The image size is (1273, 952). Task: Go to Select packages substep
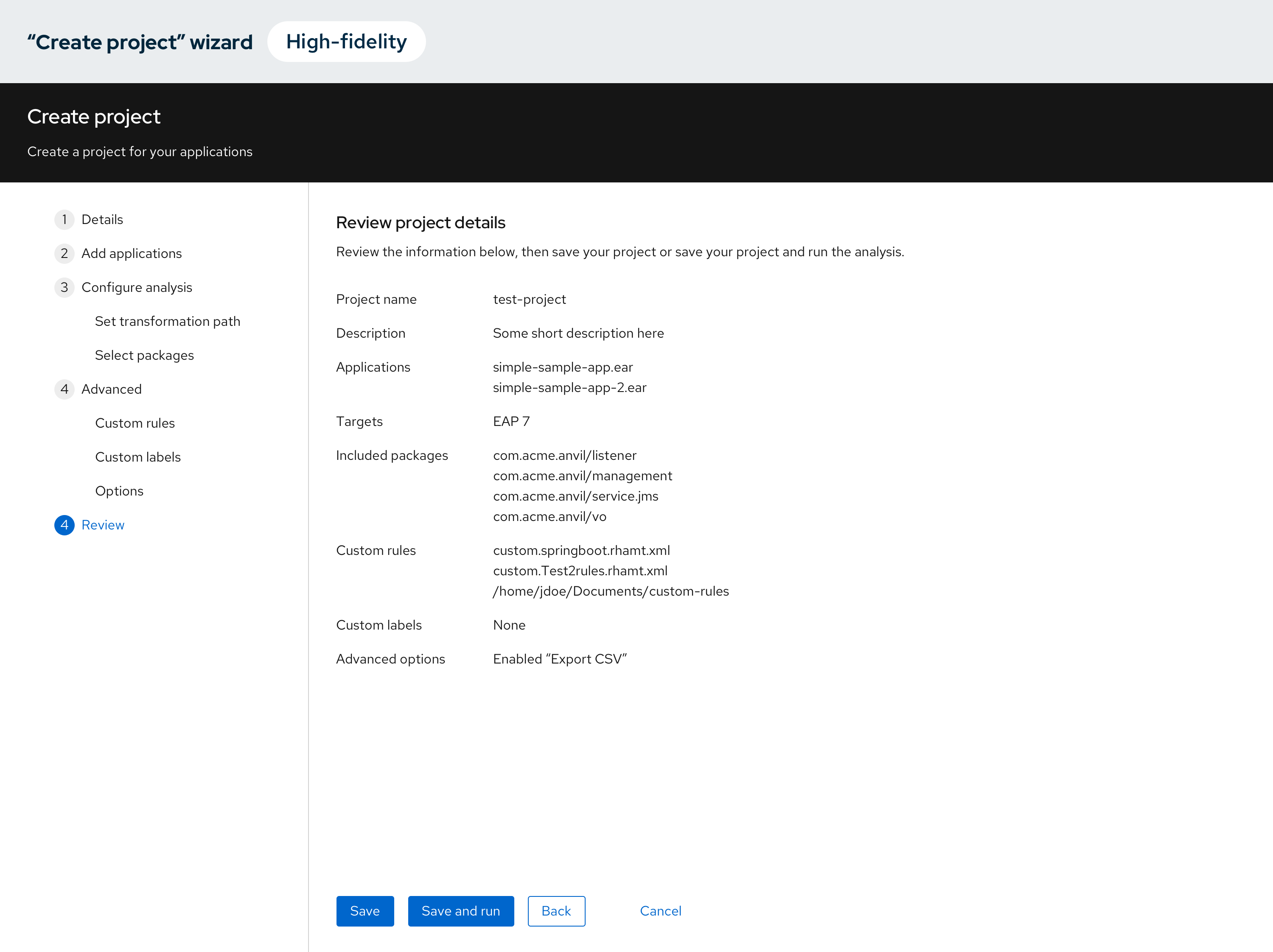click(144, 355)
